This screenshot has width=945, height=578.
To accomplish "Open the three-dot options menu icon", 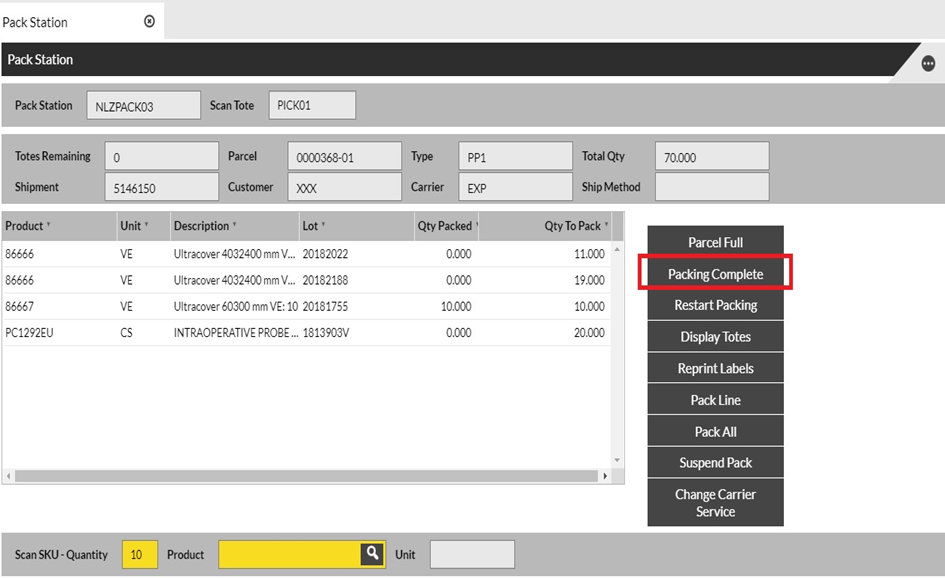I will [x=928, y=64].
